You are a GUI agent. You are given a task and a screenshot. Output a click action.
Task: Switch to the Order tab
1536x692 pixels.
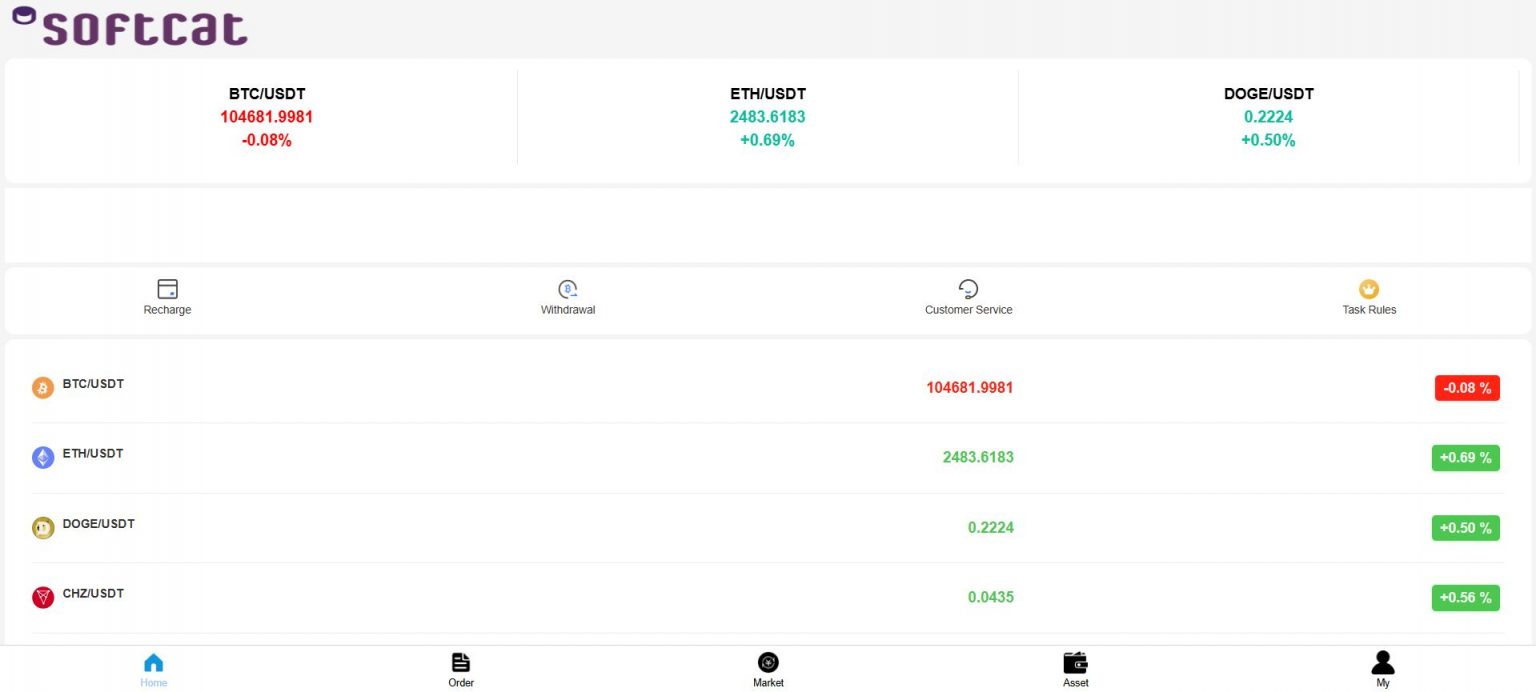461,669
